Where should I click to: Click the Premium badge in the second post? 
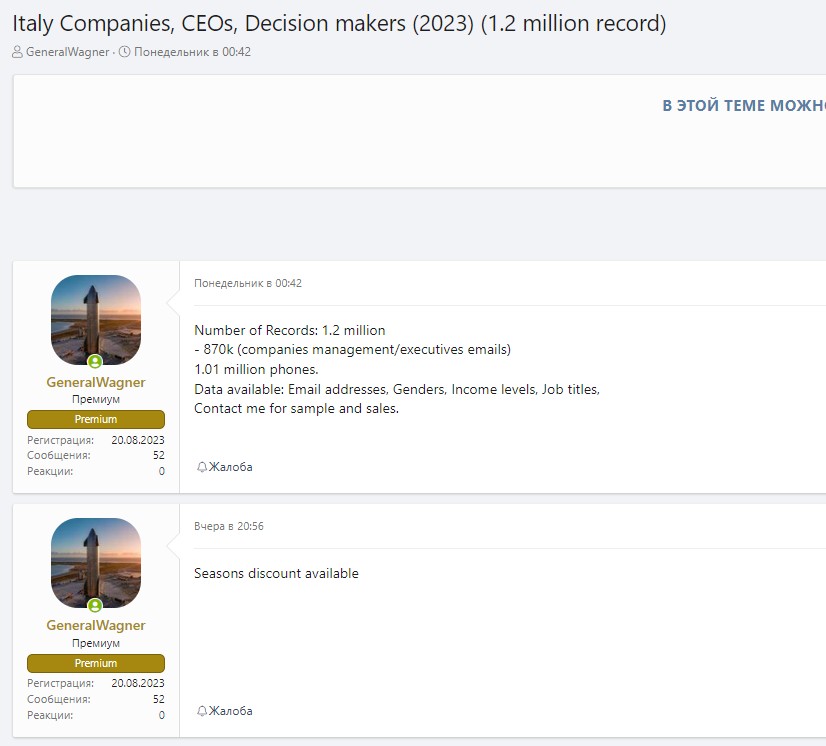[95, 663]
